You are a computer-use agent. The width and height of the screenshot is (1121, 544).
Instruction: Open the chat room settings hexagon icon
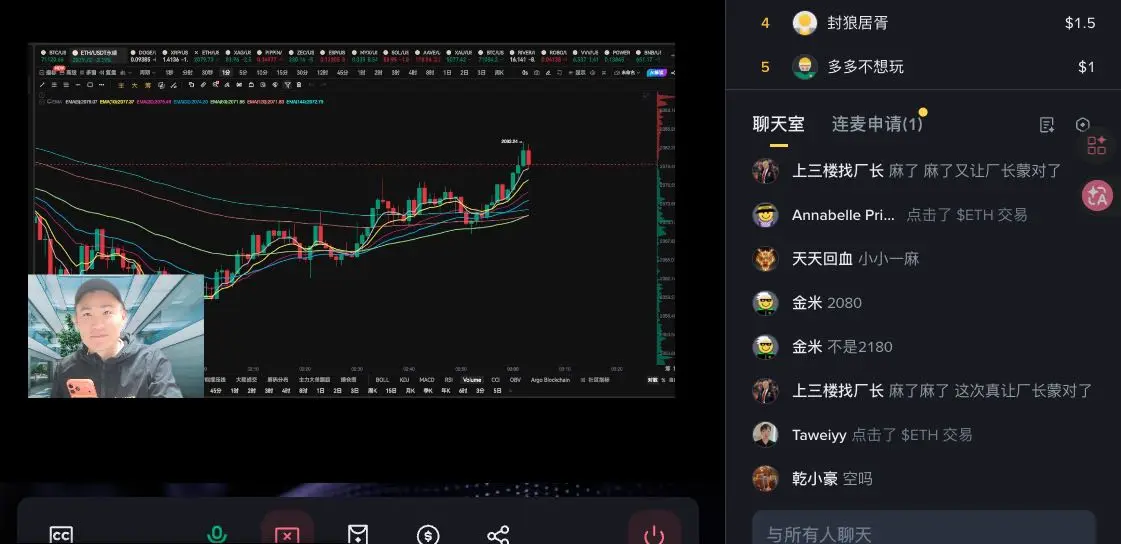click(1082, 124)
